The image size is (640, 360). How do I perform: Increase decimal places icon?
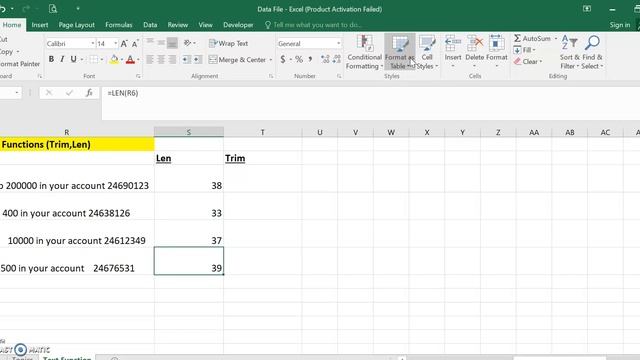325,60
